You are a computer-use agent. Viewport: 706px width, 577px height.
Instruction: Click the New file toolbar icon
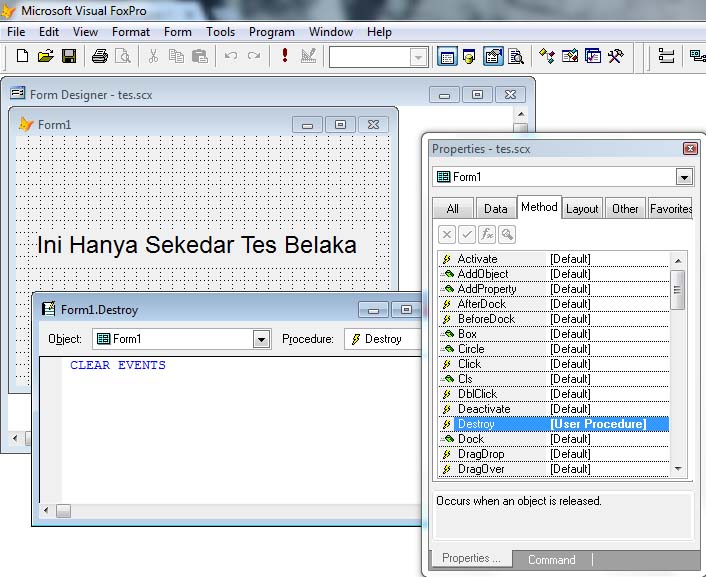(22, 56)
